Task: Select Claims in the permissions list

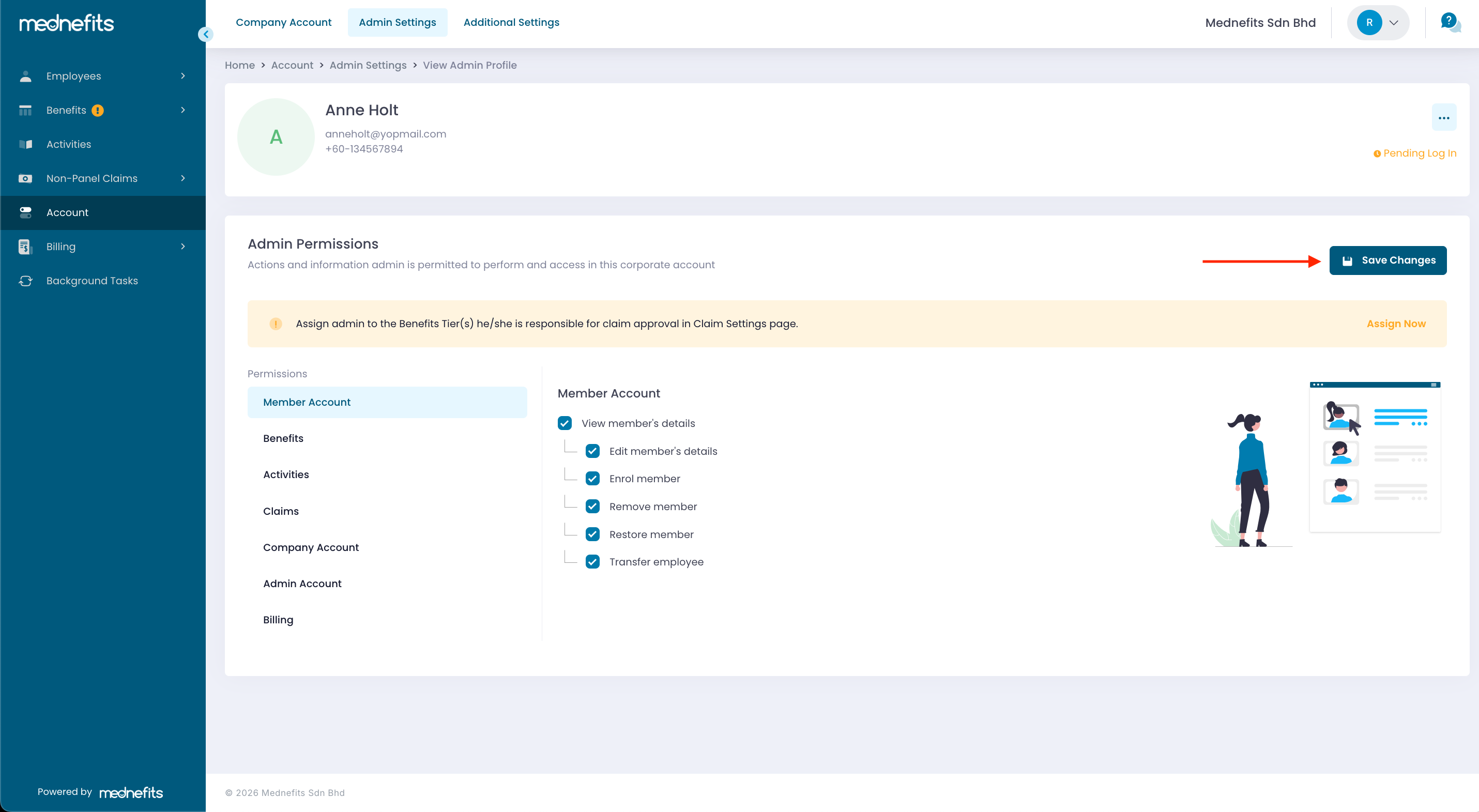Action: pos(281,511)
